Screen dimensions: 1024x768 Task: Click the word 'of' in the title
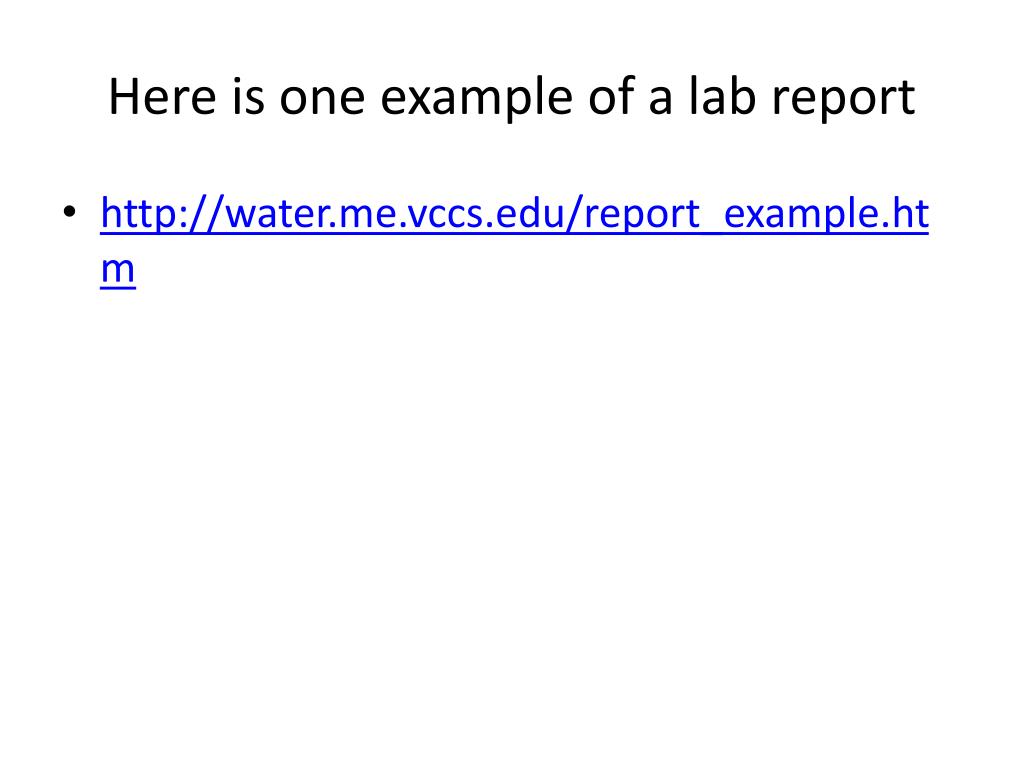tap(609, 97)
